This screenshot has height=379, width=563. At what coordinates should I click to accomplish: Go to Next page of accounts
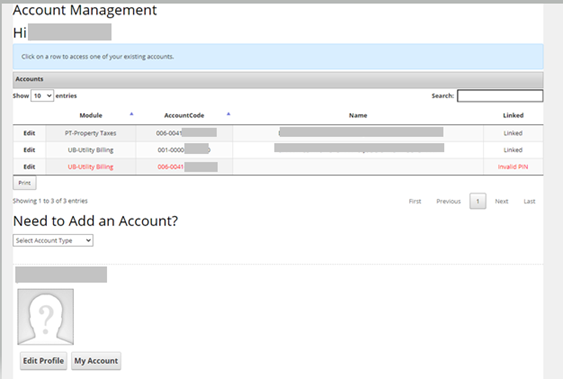click(501, 201)
